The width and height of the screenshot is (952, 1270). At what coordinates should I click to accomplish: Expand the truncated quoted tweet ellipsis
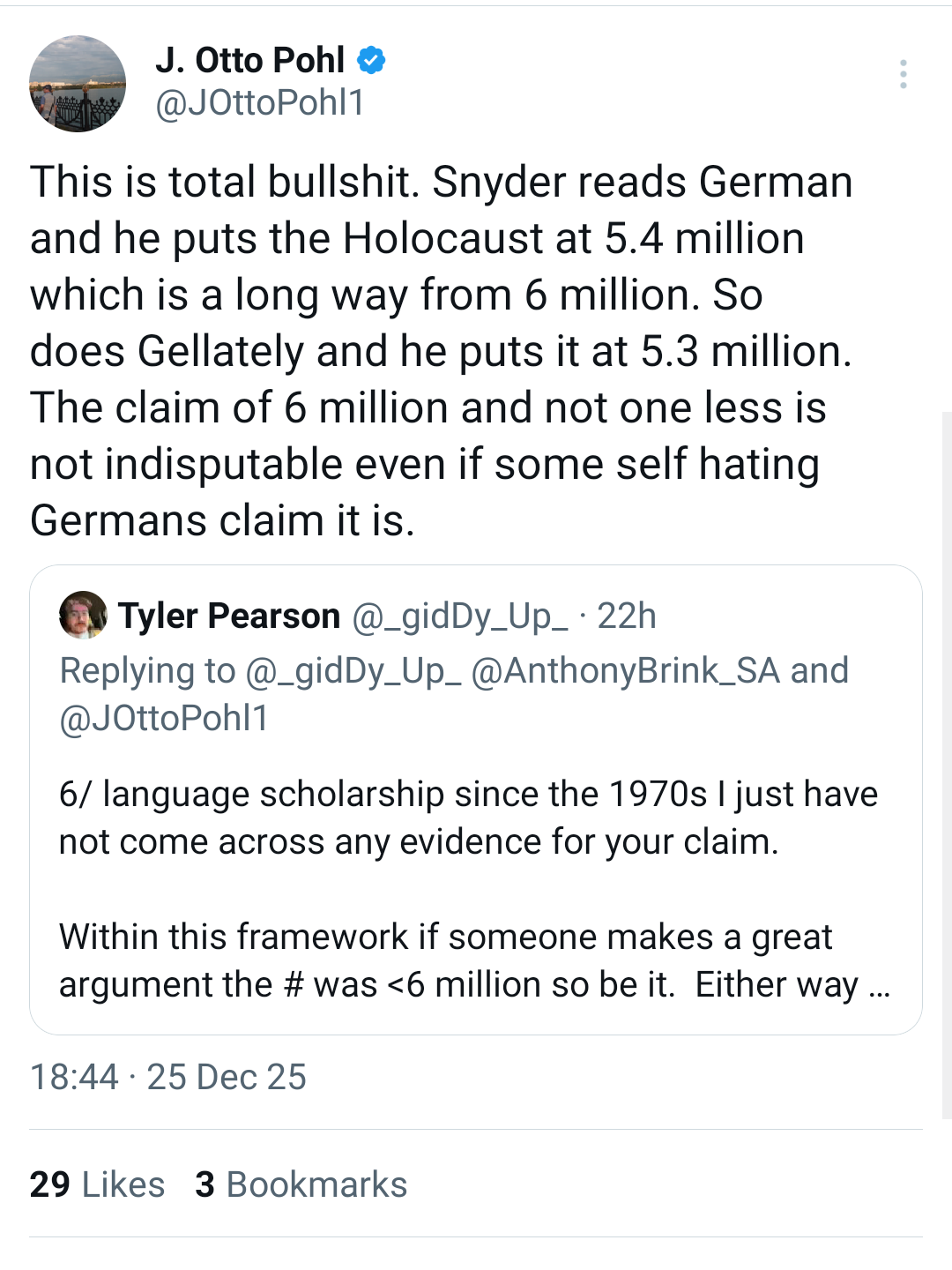[x=879, y=985]
